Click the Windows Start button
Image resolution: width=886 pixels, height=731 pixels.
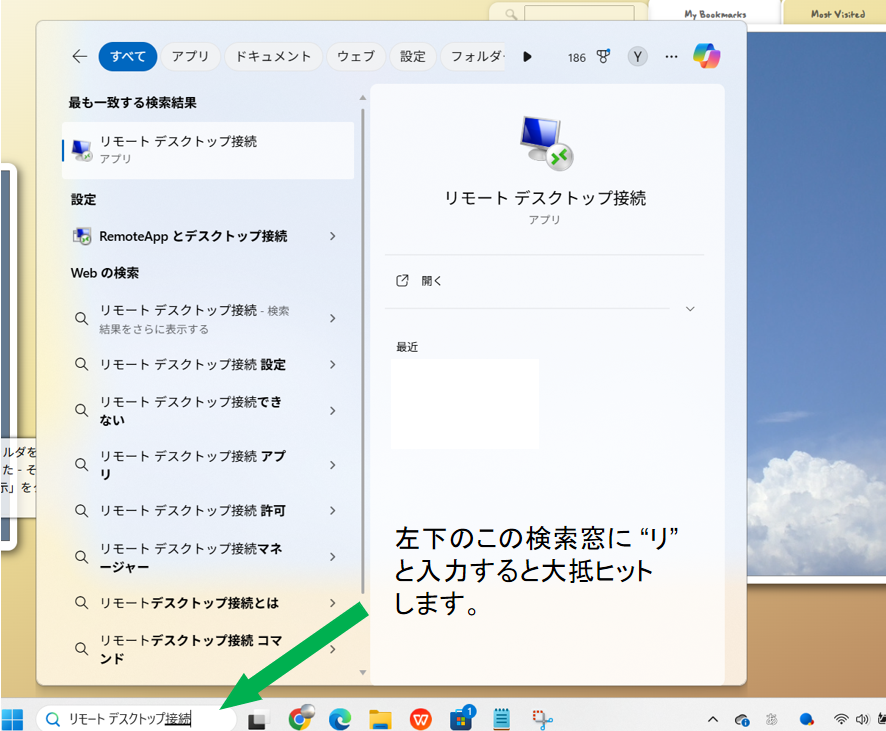[x=14, y=718]
